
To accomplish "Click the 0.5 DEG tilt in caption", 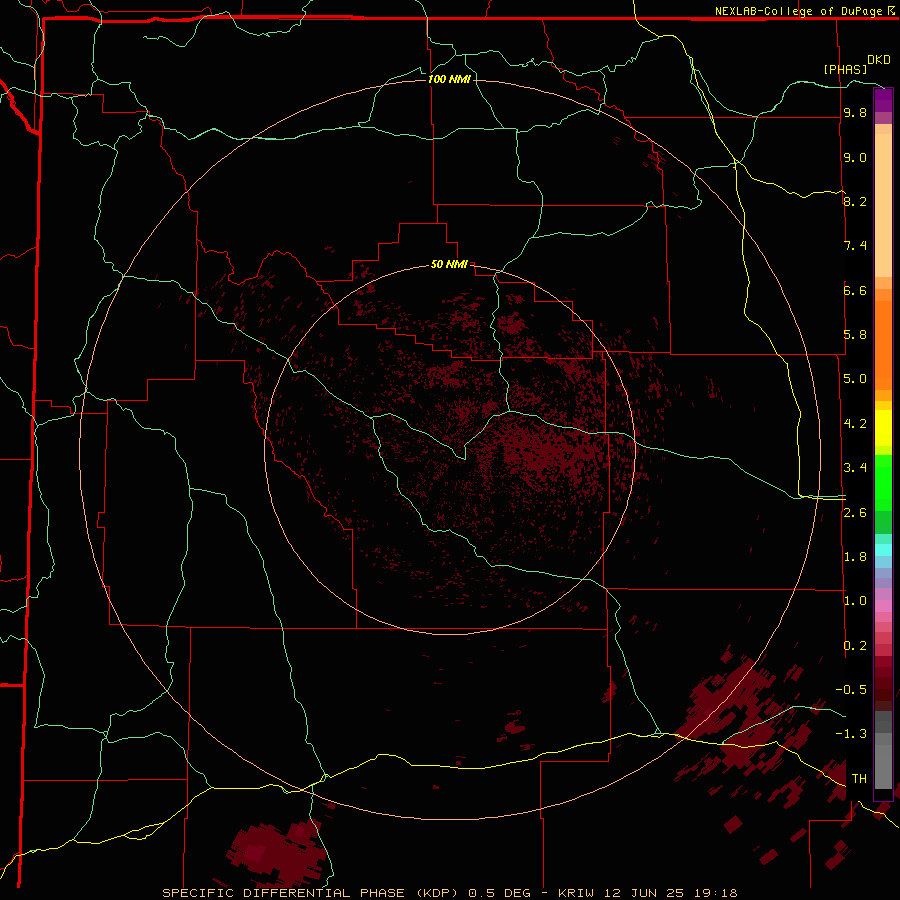I will pos(499,893).
